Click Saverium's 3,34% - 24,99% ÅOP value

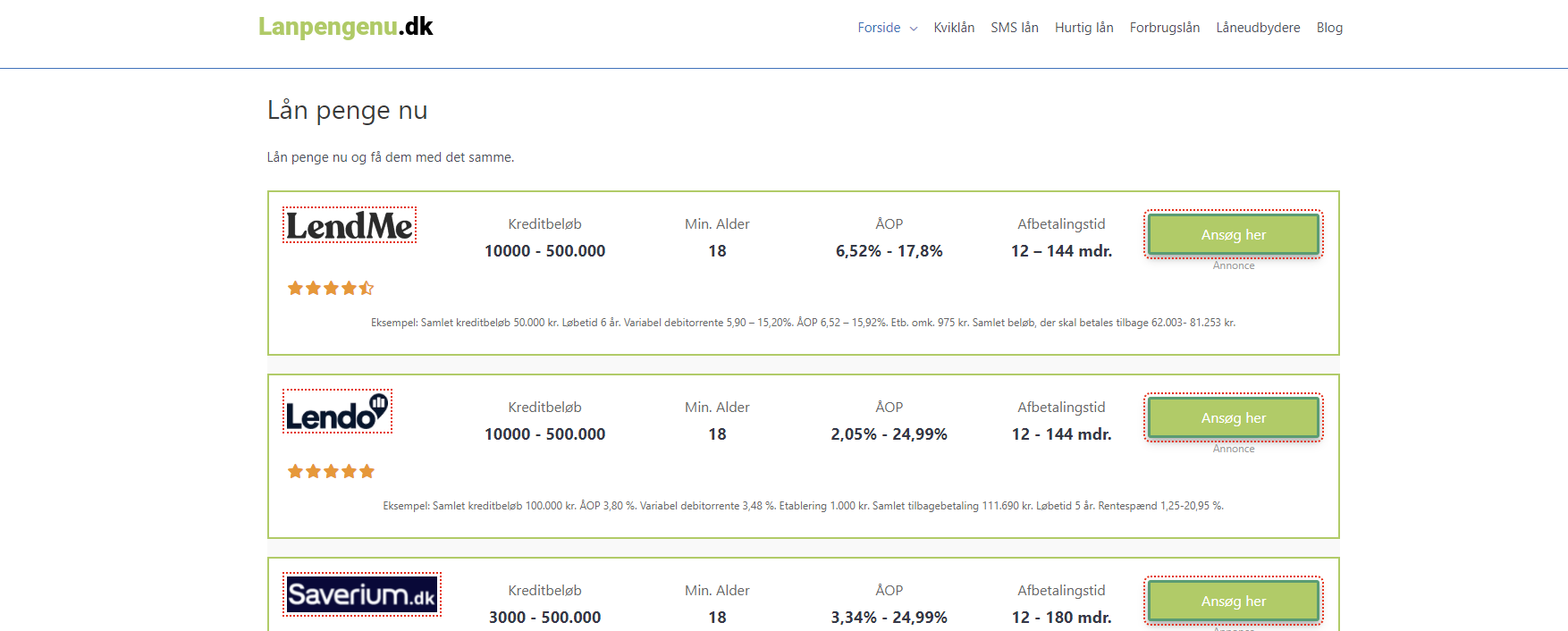889,618
